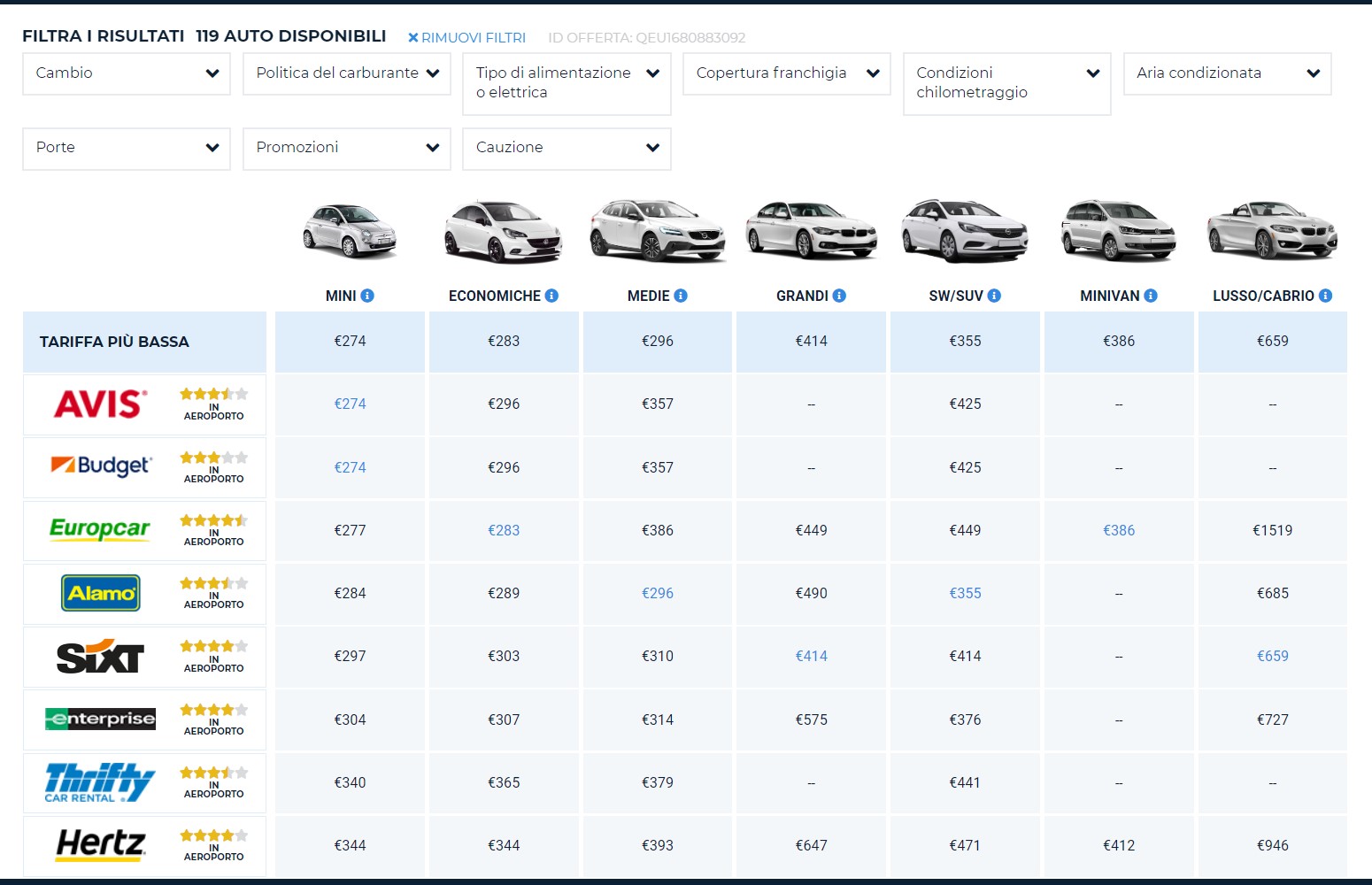Click the Europcar star rating
The height and width of the screenshot is (885, 1372).
click(214, 520)
